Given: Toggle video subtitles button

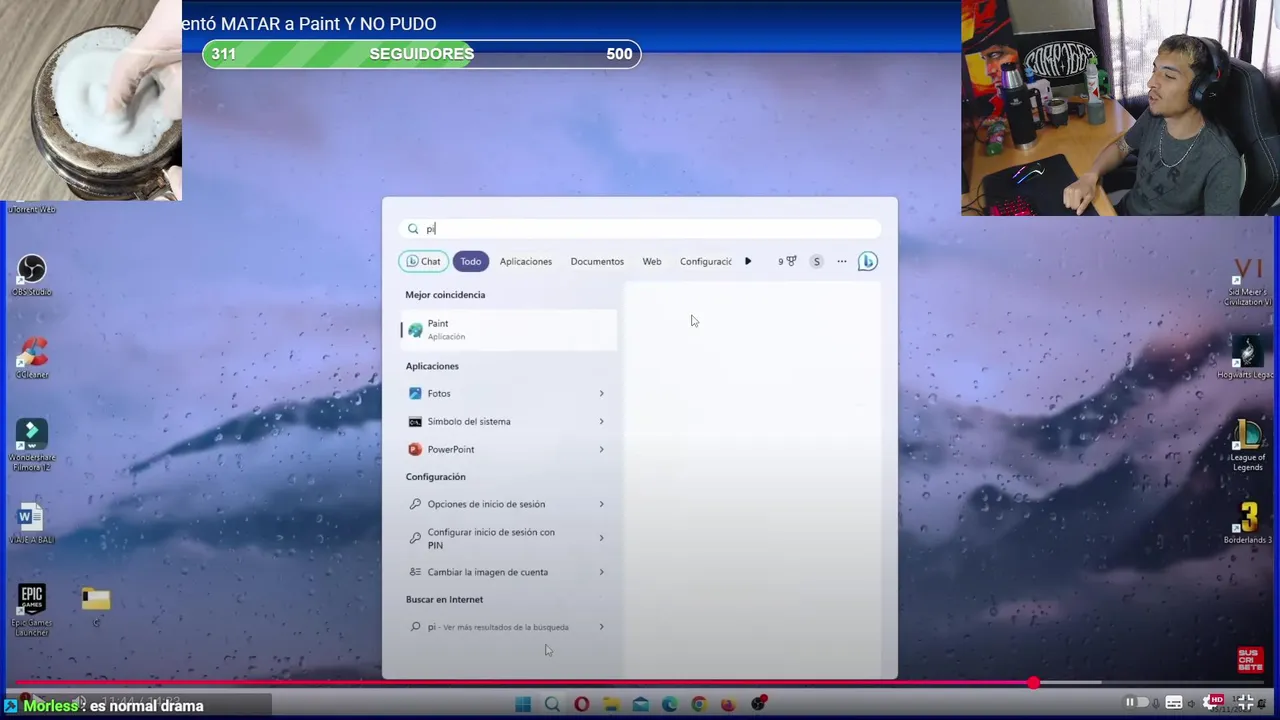Looking at the screenshot, I should tap(1174, 702).
